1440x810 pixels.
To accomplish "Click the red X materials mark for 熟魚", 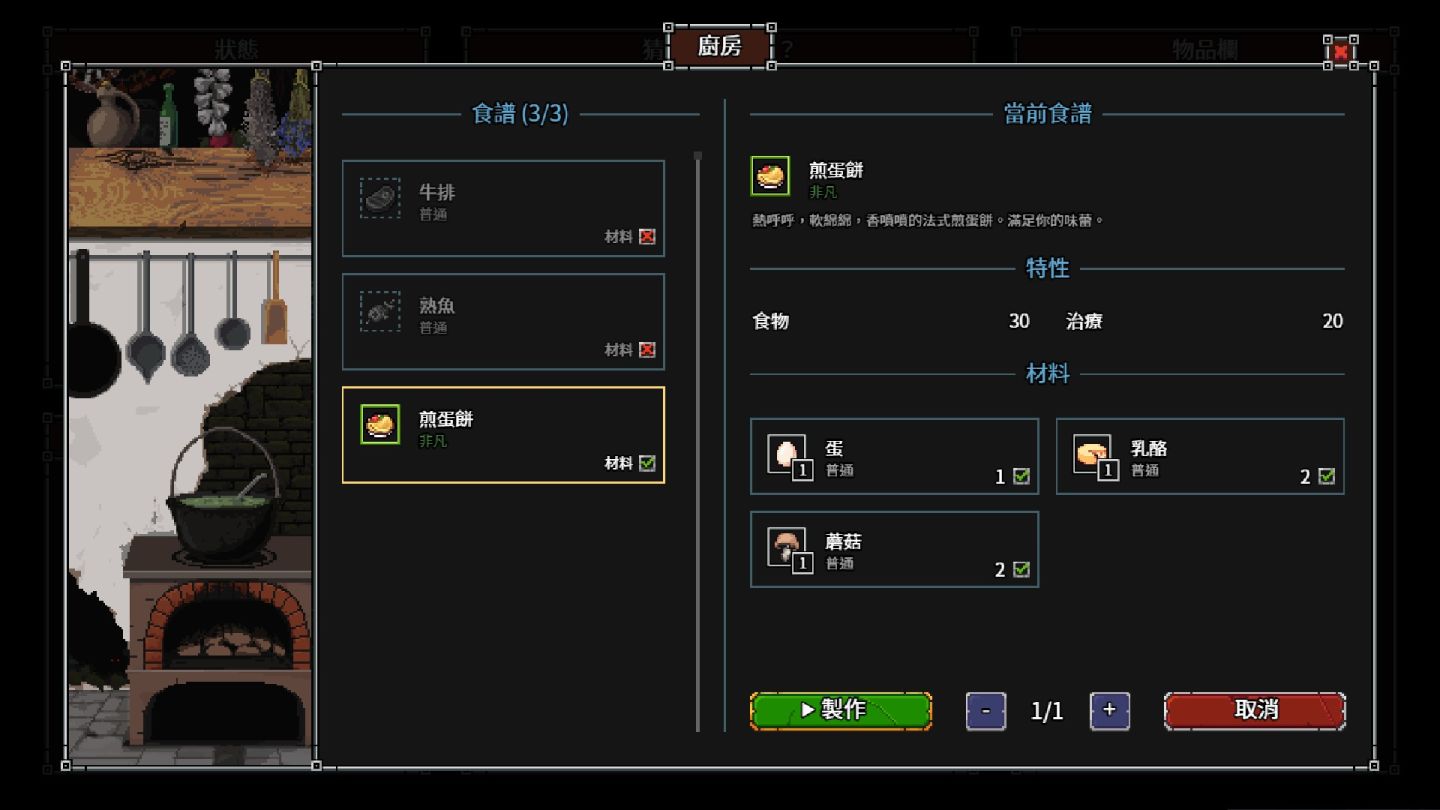I will pos(647,350).
